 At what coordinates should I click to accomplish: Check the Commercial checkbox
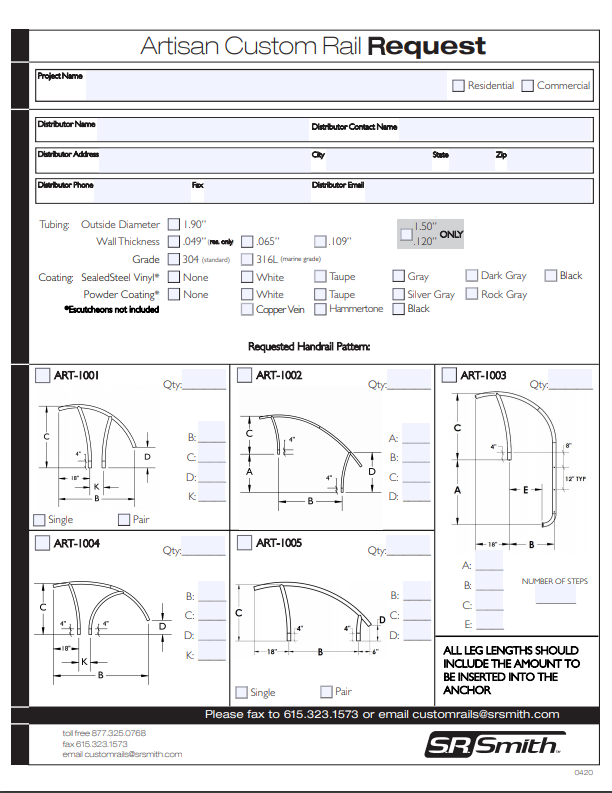528,86
